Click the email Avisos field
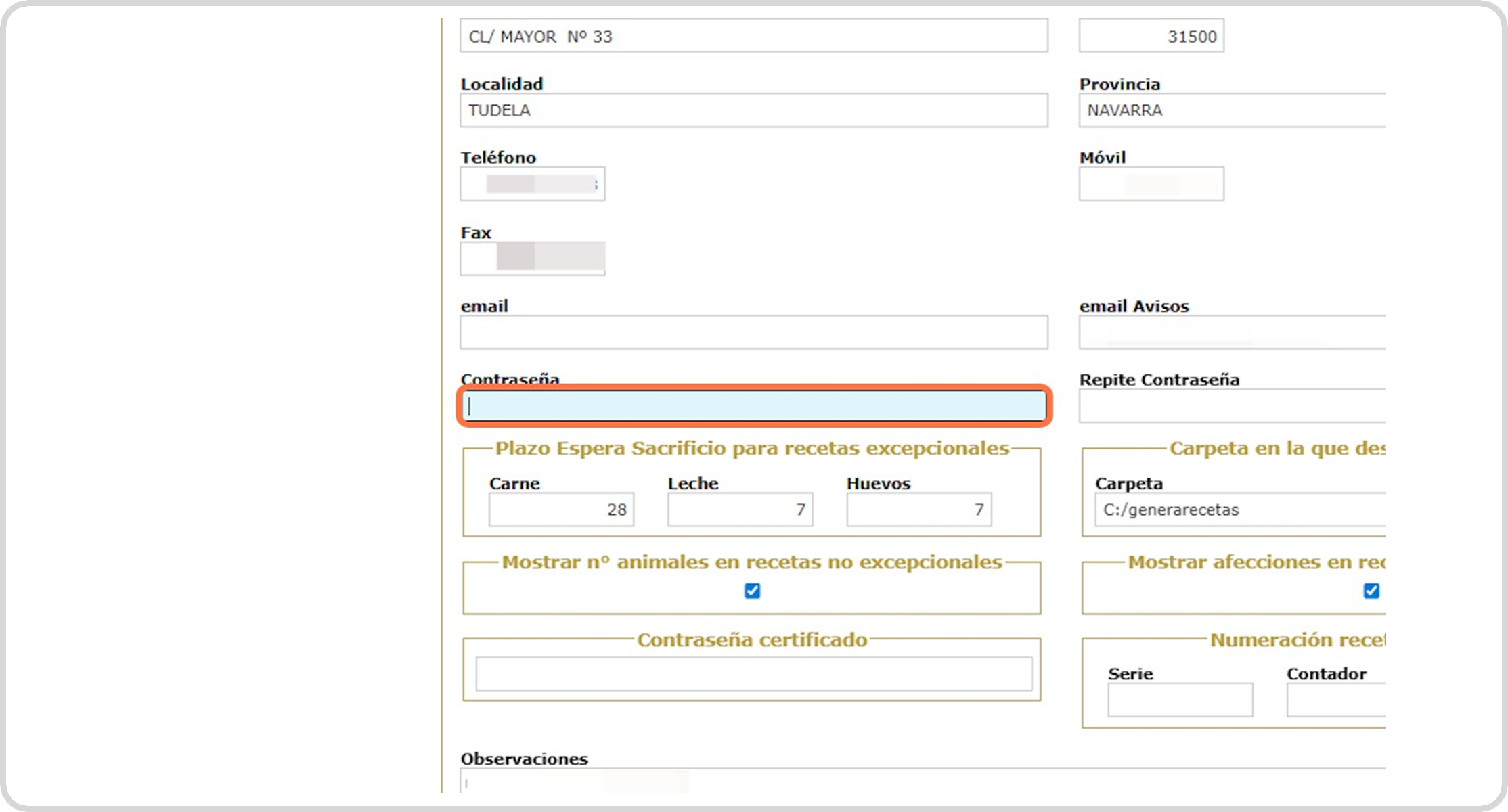The width and height of the screenshot is (1508, 812). tap(1232, 332)
